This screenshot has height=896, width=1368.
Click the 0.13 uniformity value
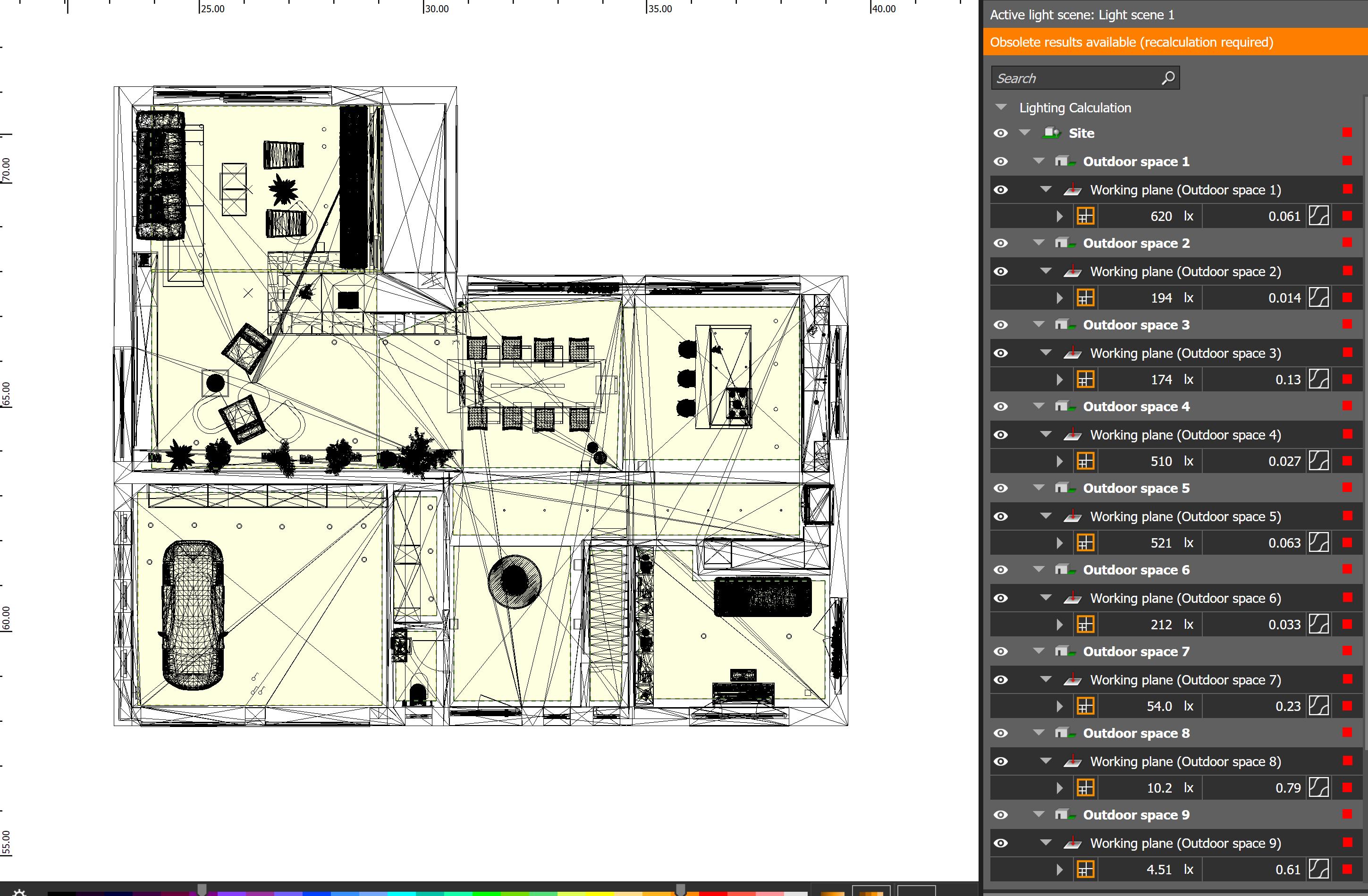pos(1288,380)
